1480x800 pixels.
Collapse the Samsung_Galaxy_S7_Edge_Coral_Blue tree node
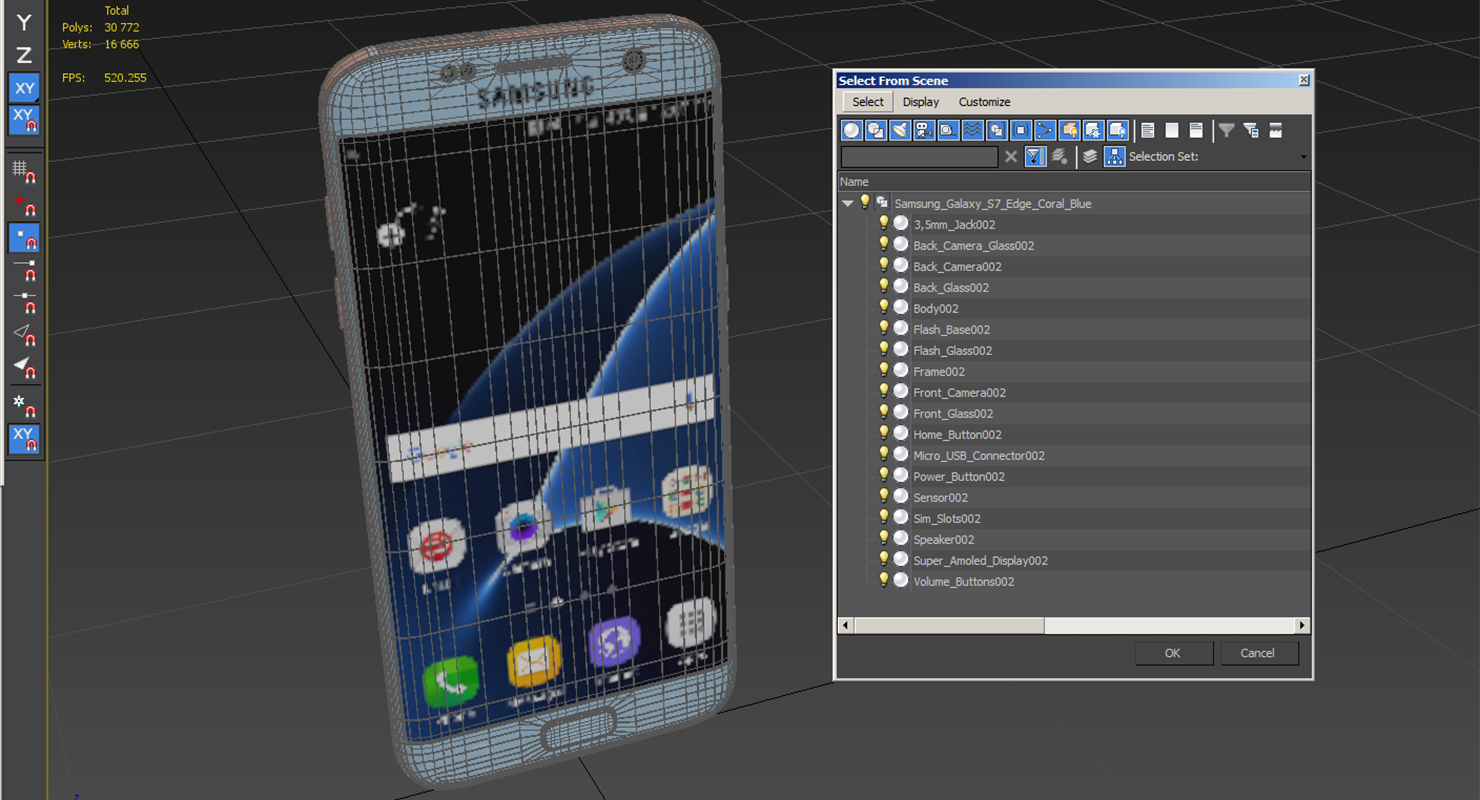pyautogui.click(x=848, y=203)
